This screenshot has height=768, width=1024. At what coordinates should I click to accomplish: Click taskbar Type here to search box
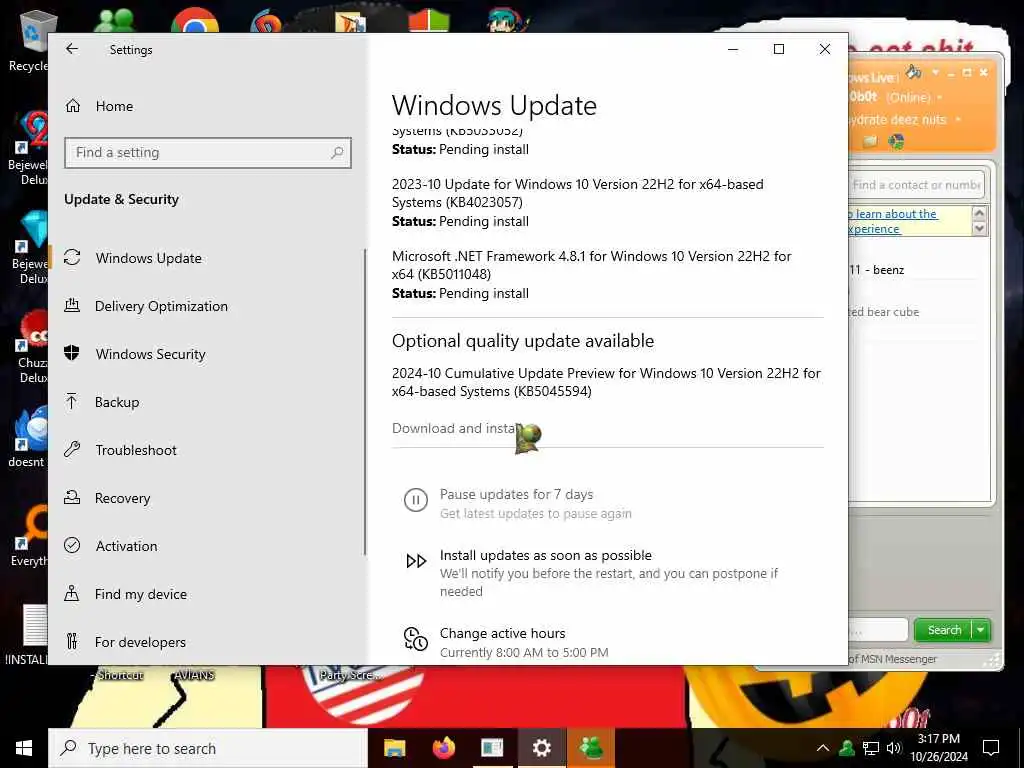(x=208, y=748)
